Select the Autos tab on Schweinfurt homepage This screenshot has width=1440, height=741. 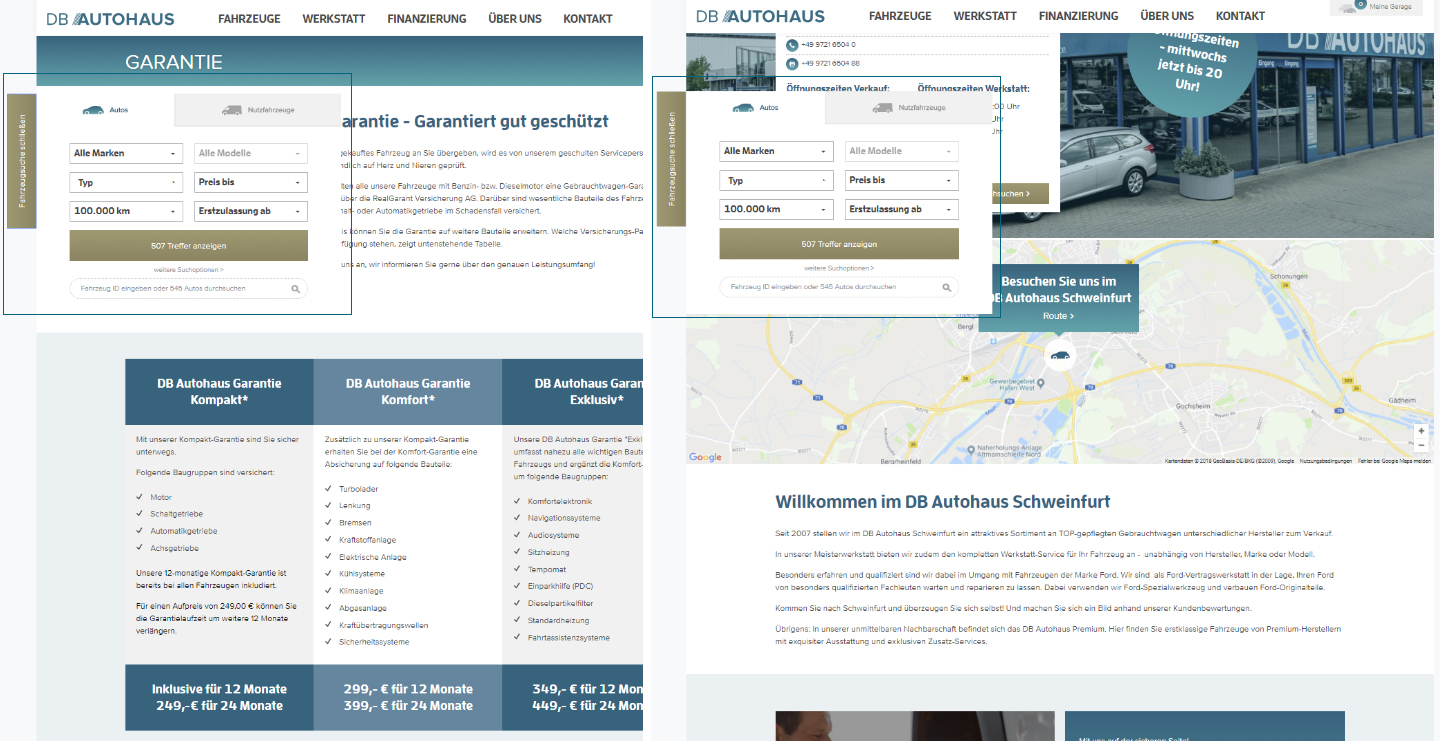coord(756,107)
